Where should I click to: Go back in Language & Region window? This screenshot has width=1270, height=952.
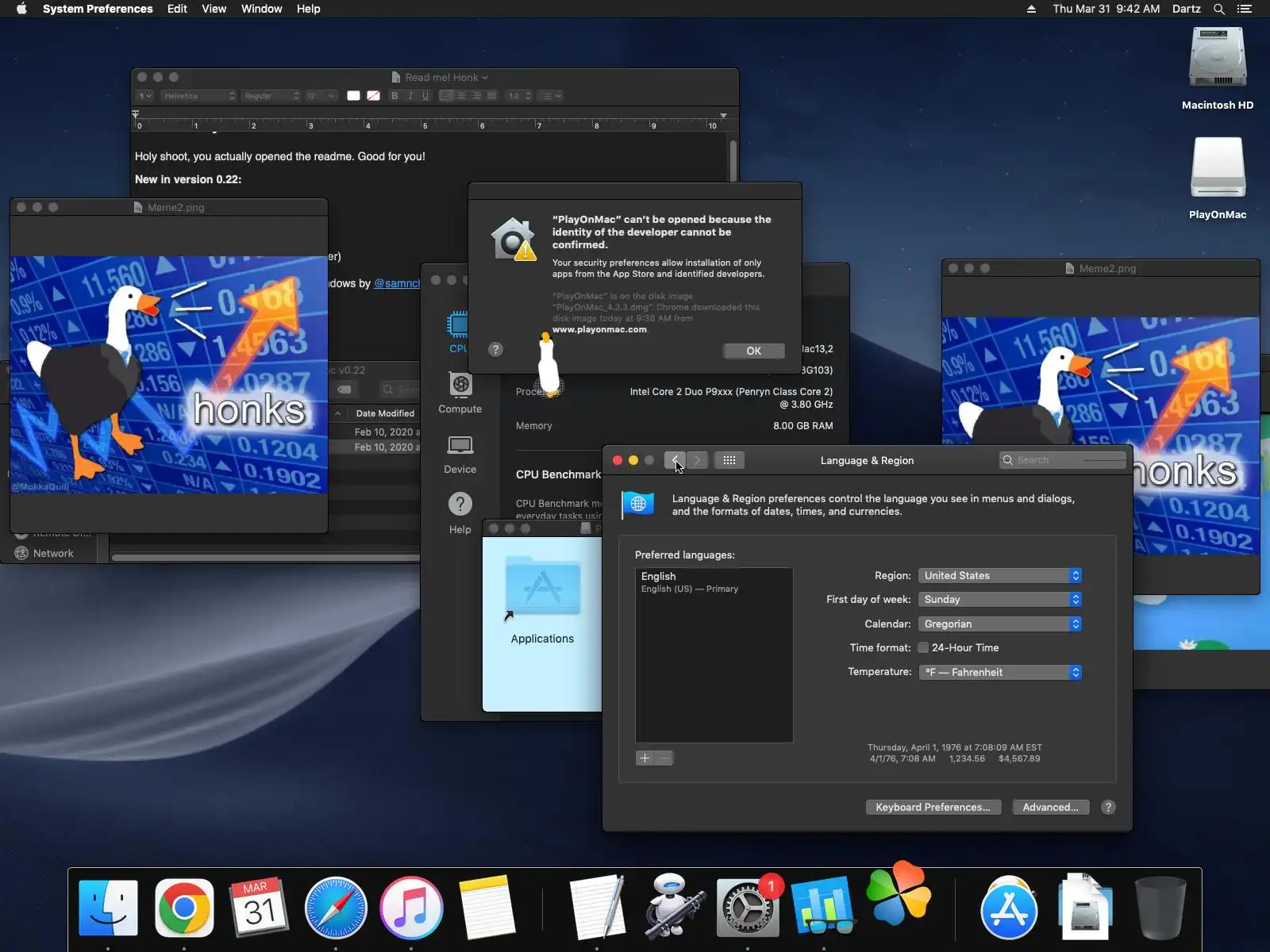click(x=675, y=460)
